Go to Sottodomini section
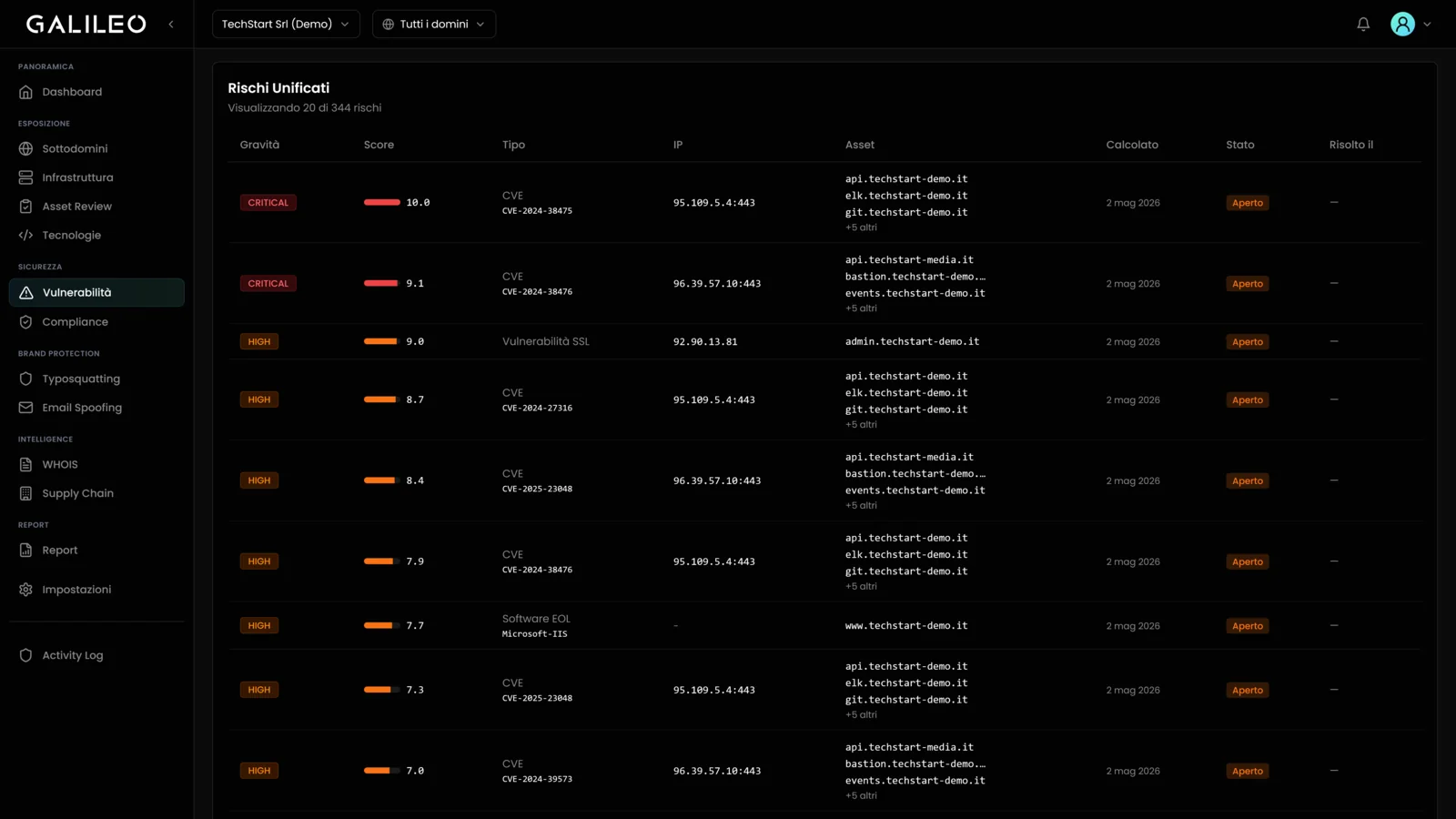 click(x=96, y=148)
